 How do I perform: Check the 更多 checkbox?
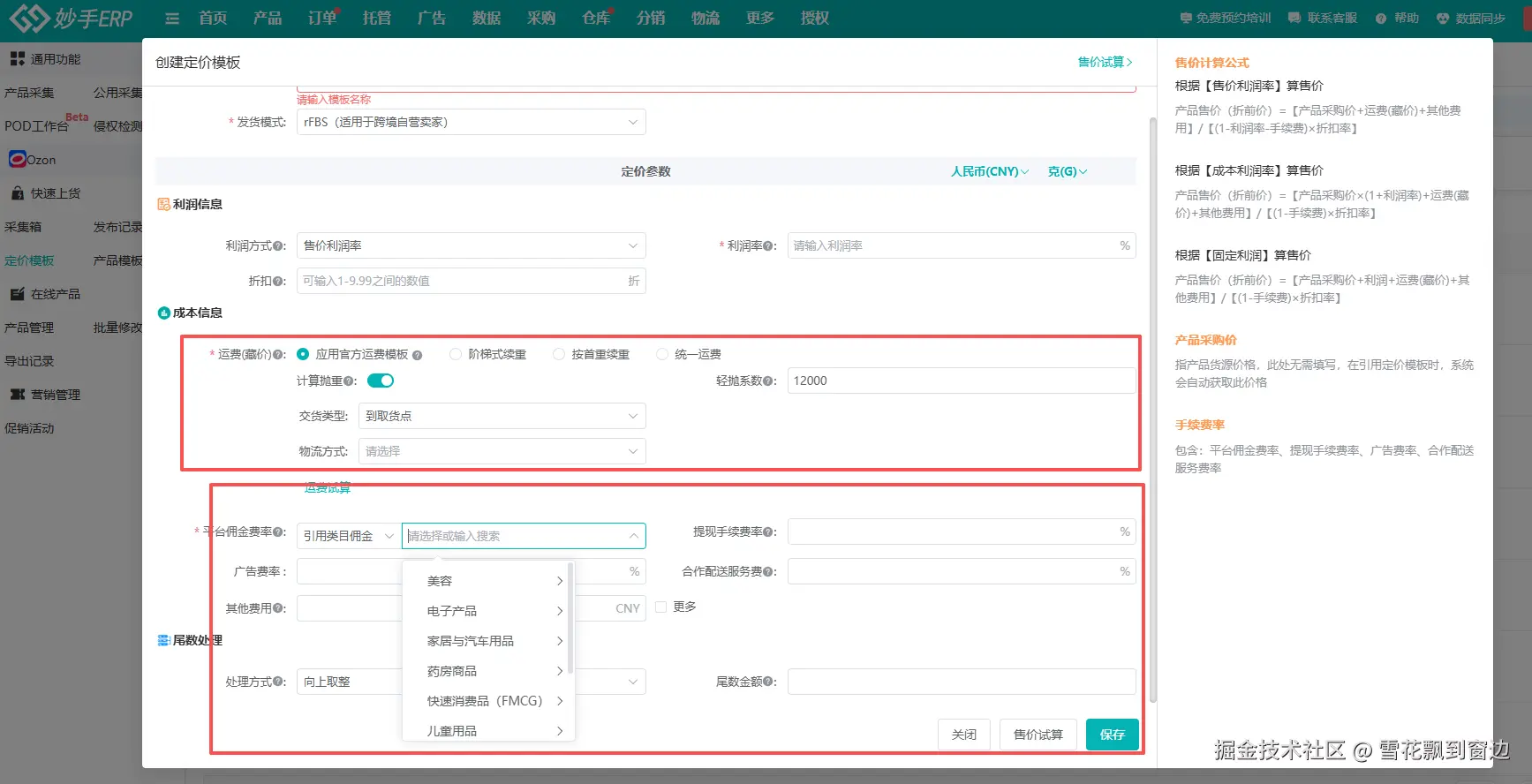click(x=660, y=607)
